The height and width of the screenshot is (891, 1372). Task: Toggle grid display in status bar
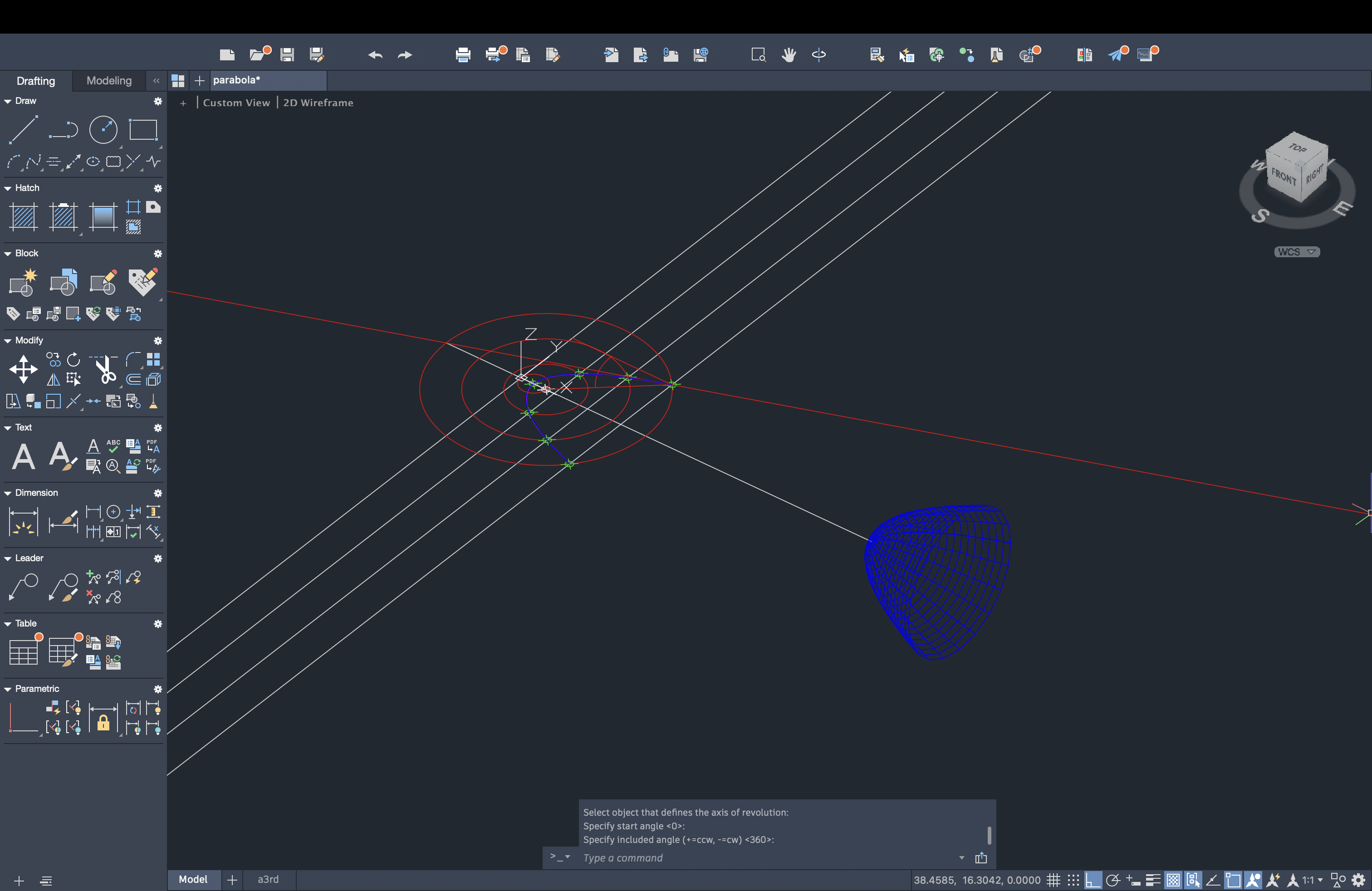pos(1054,880)
